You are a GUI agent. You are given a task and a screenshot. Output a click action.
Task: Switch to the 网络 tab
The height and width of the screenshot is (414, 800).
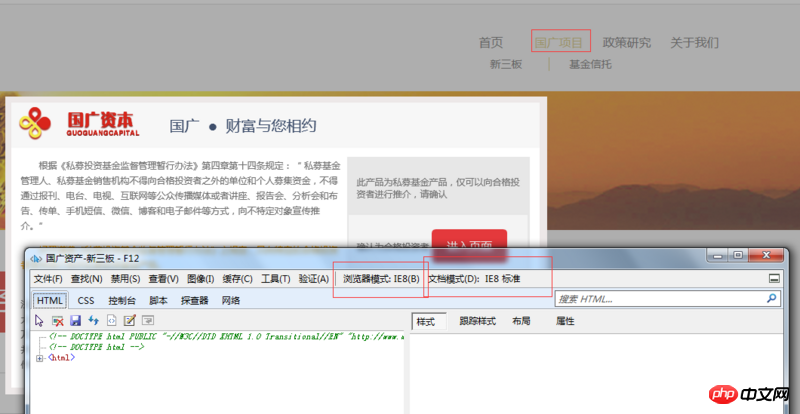pos(231,300)
